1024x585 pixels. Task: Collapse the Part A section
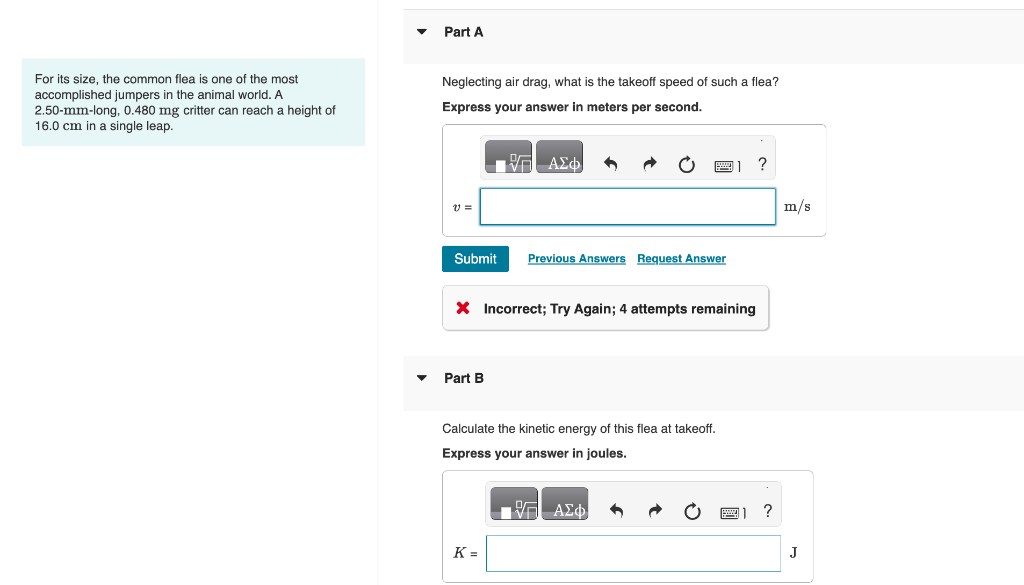(422, 32)
